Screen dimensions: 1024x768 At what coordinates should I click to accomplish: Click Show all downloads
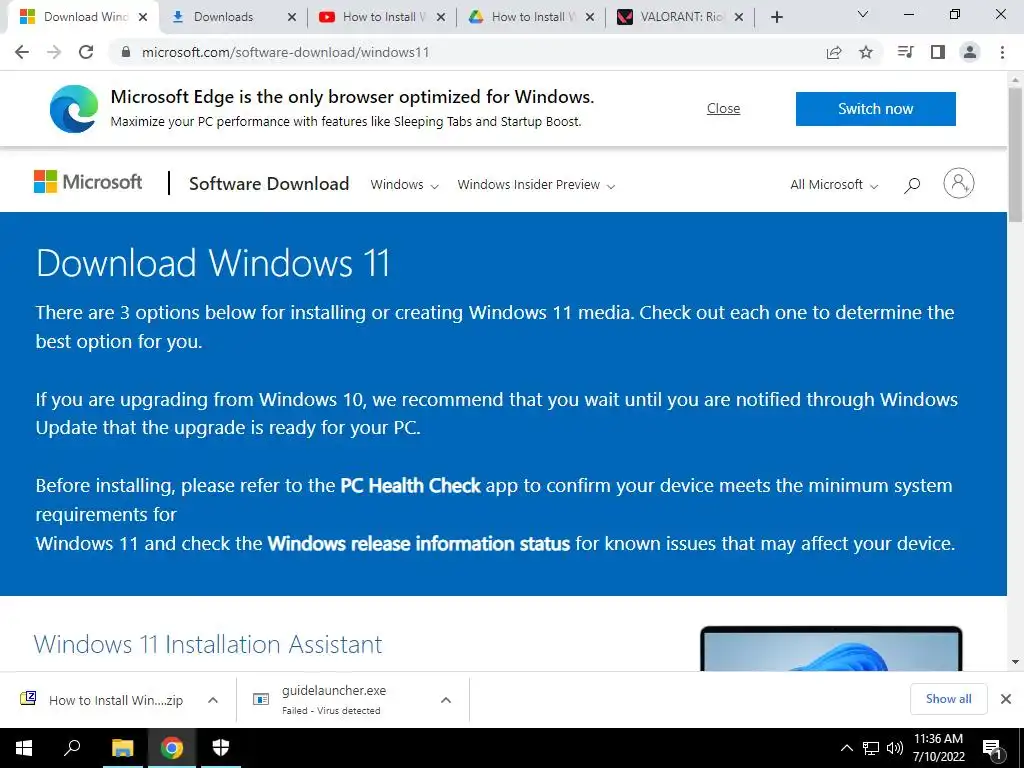coord(948,699)
